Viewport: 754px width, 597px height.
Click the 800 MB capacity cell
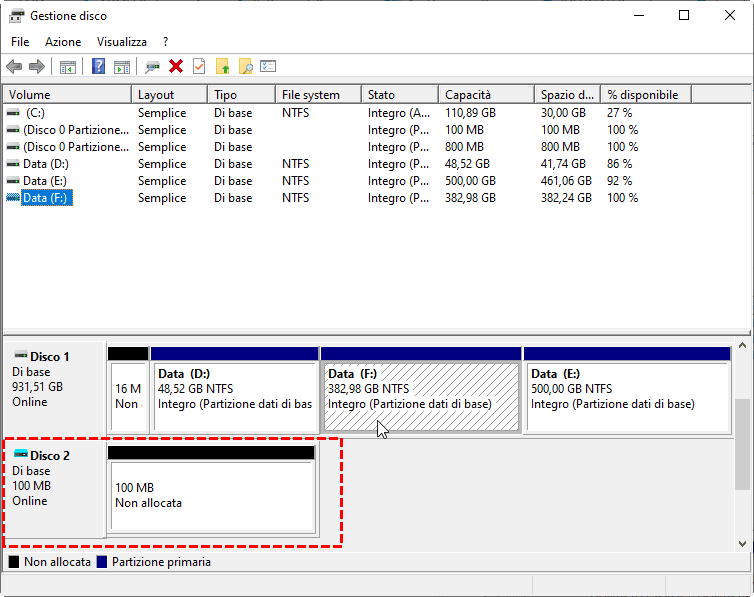coord(465,147)
